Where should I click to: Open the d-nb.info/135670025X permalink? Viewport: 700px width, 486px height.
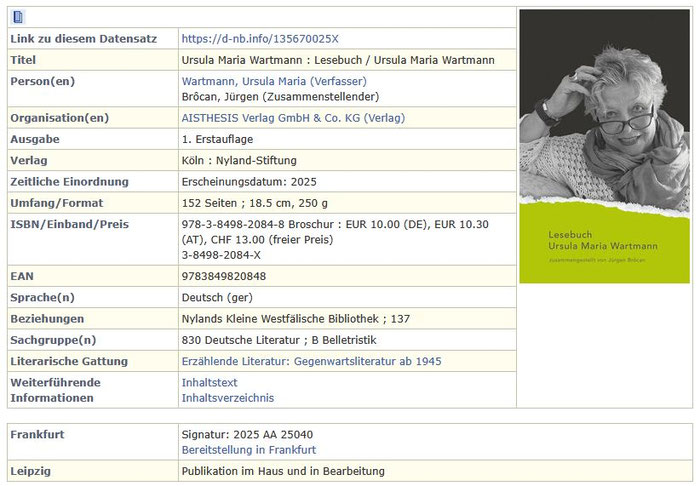click(x=260, y=39)
